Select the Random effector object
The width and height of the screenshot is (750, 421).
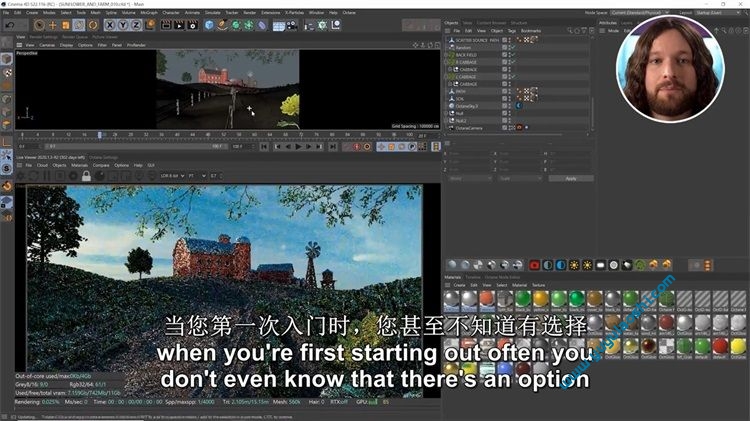tap(463, 48)
